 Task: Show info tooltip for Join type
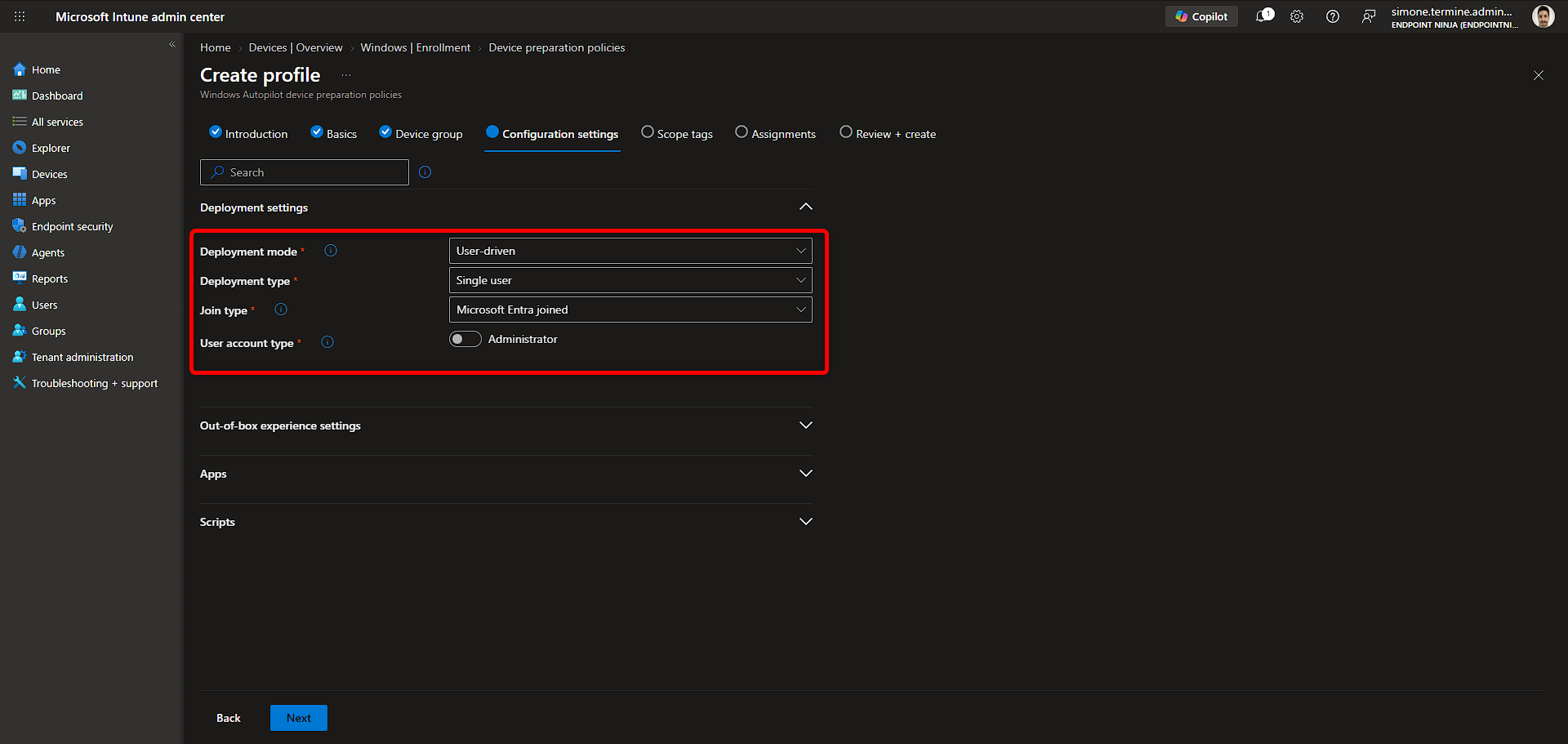tap(281, 310)
